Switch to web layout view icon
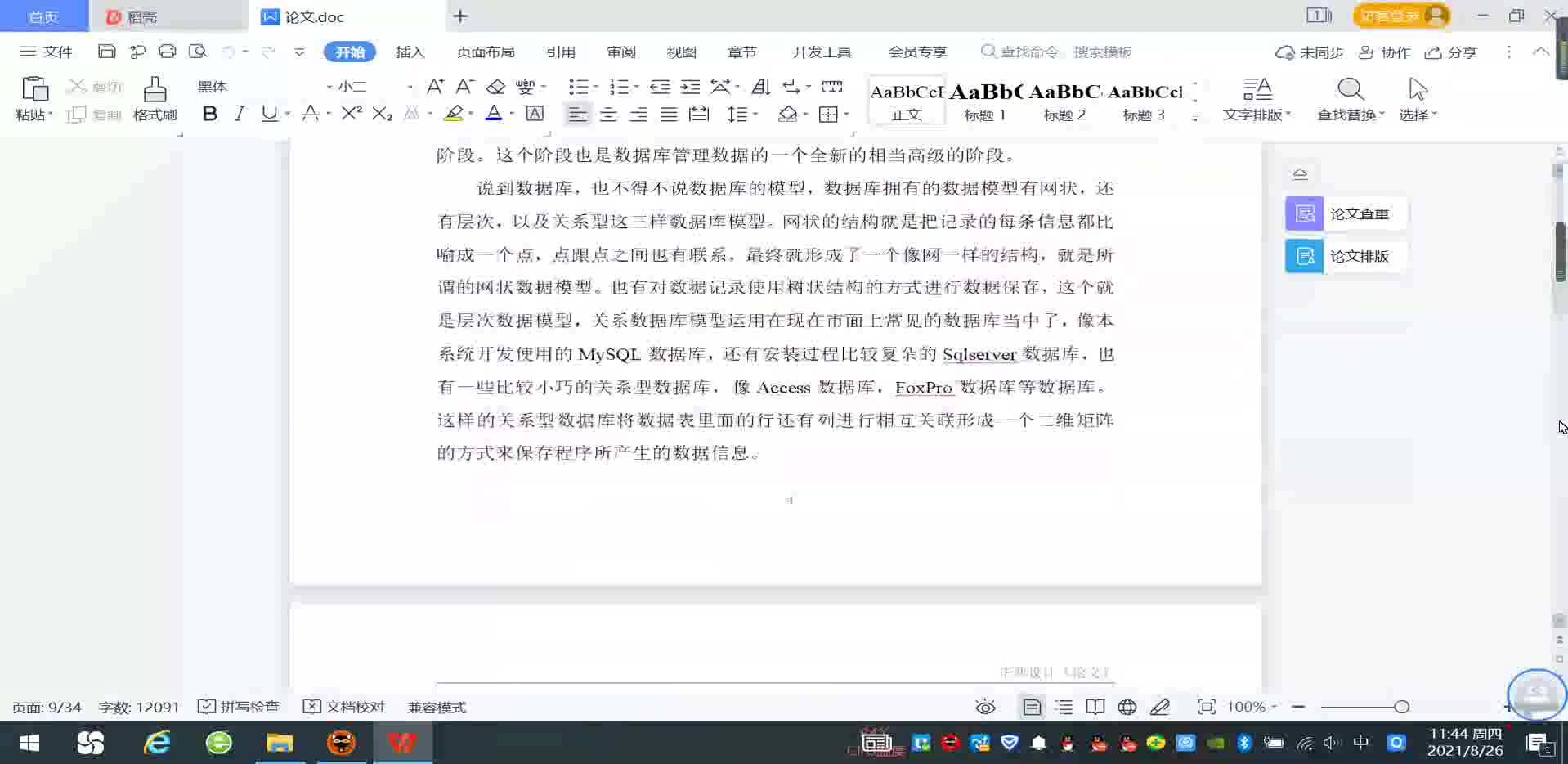This screenshot has width=1568, height=764. (x=1127, y=707)
